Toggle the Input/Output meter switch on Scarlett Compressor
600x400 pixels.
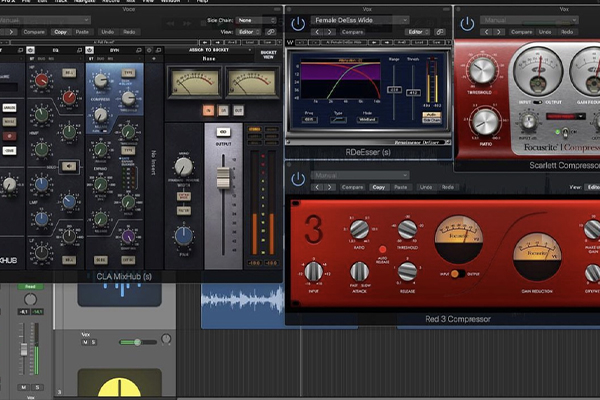(x=538, y=102)
